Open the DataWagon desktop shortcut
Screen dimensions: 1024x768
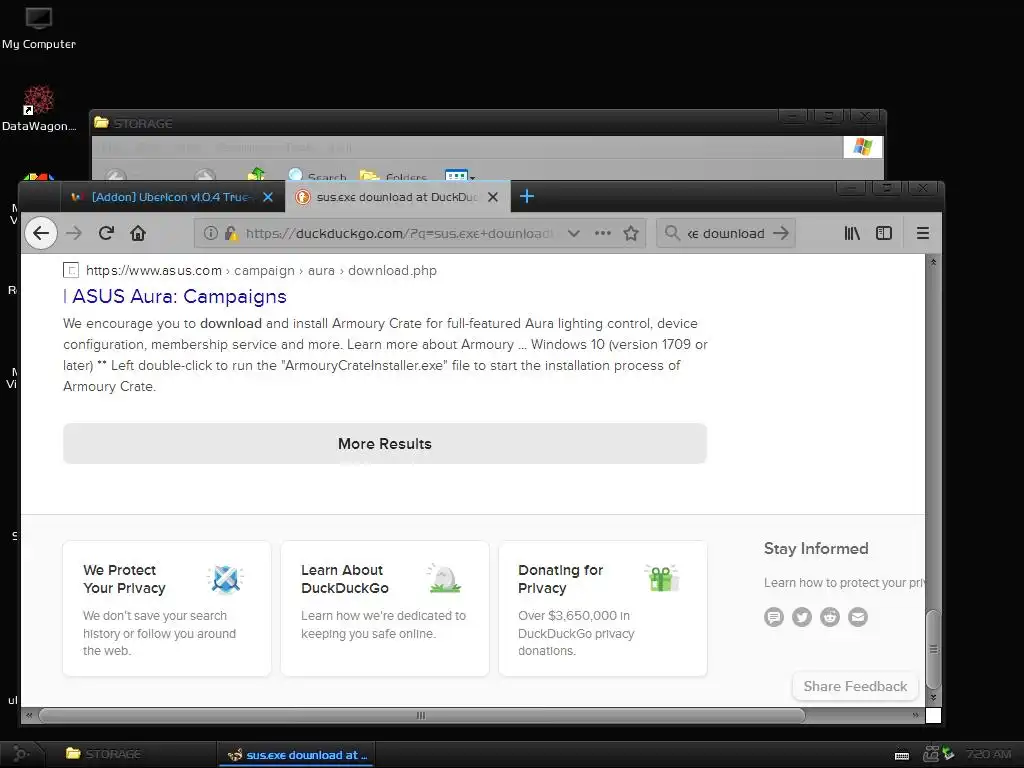(x=39, y=108)
